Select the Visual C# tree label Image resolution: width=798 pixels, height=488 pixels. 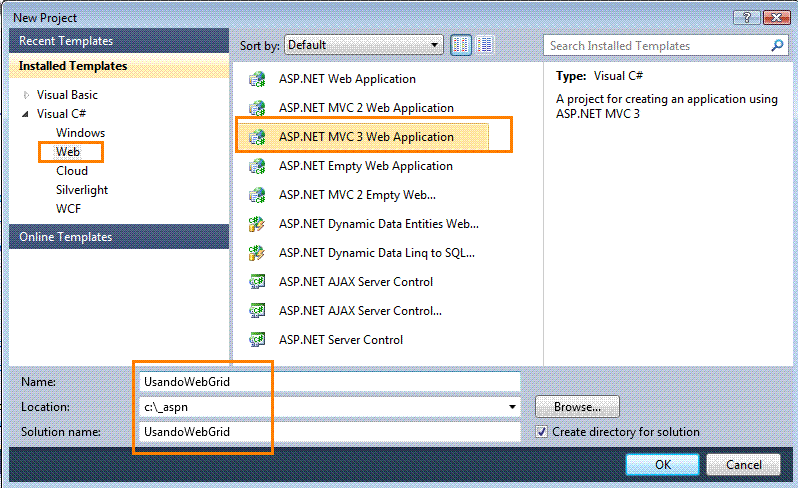pyautogui.click(x=62, y=114)
